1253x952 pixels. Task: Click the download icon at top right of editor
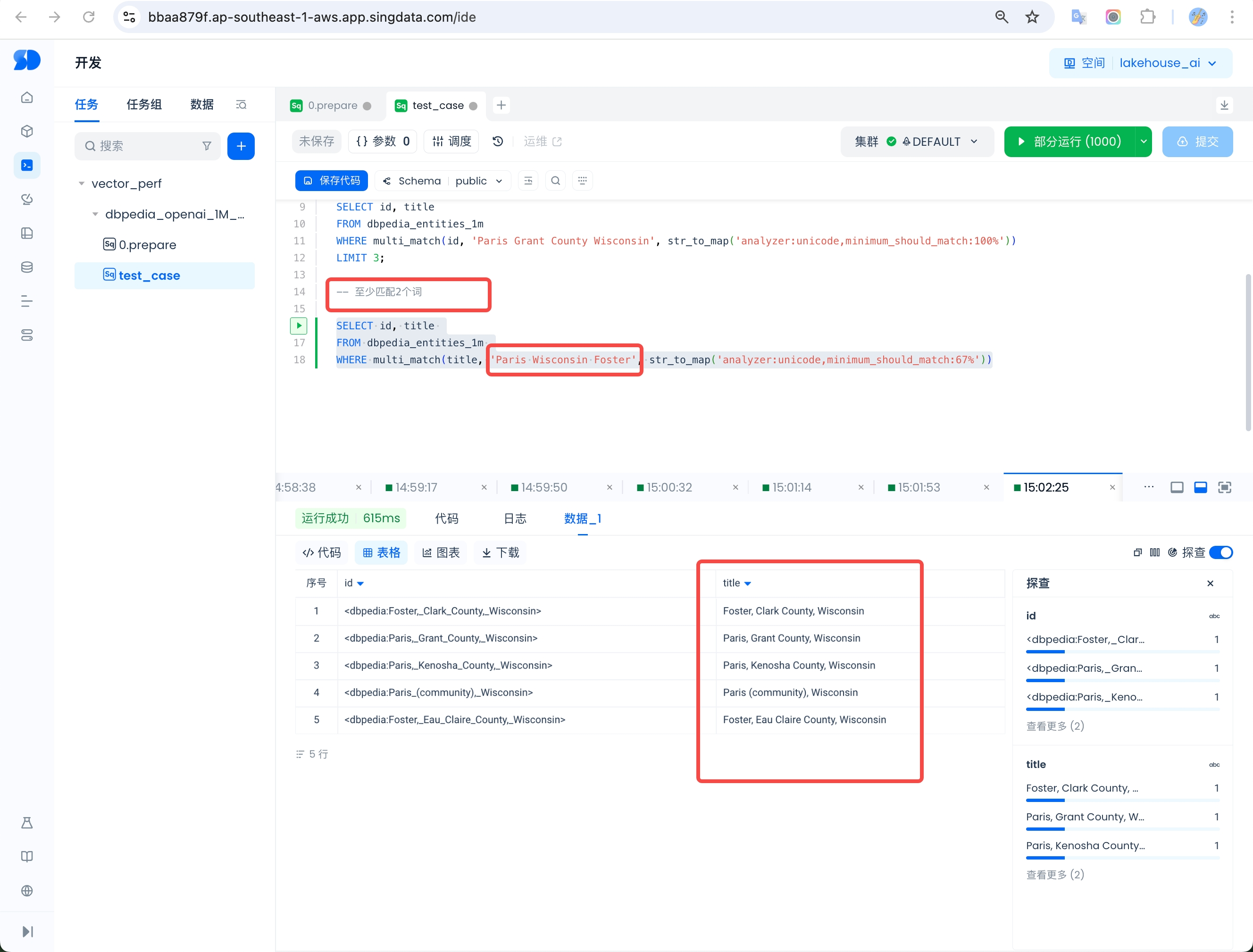tap(1224, 105)
